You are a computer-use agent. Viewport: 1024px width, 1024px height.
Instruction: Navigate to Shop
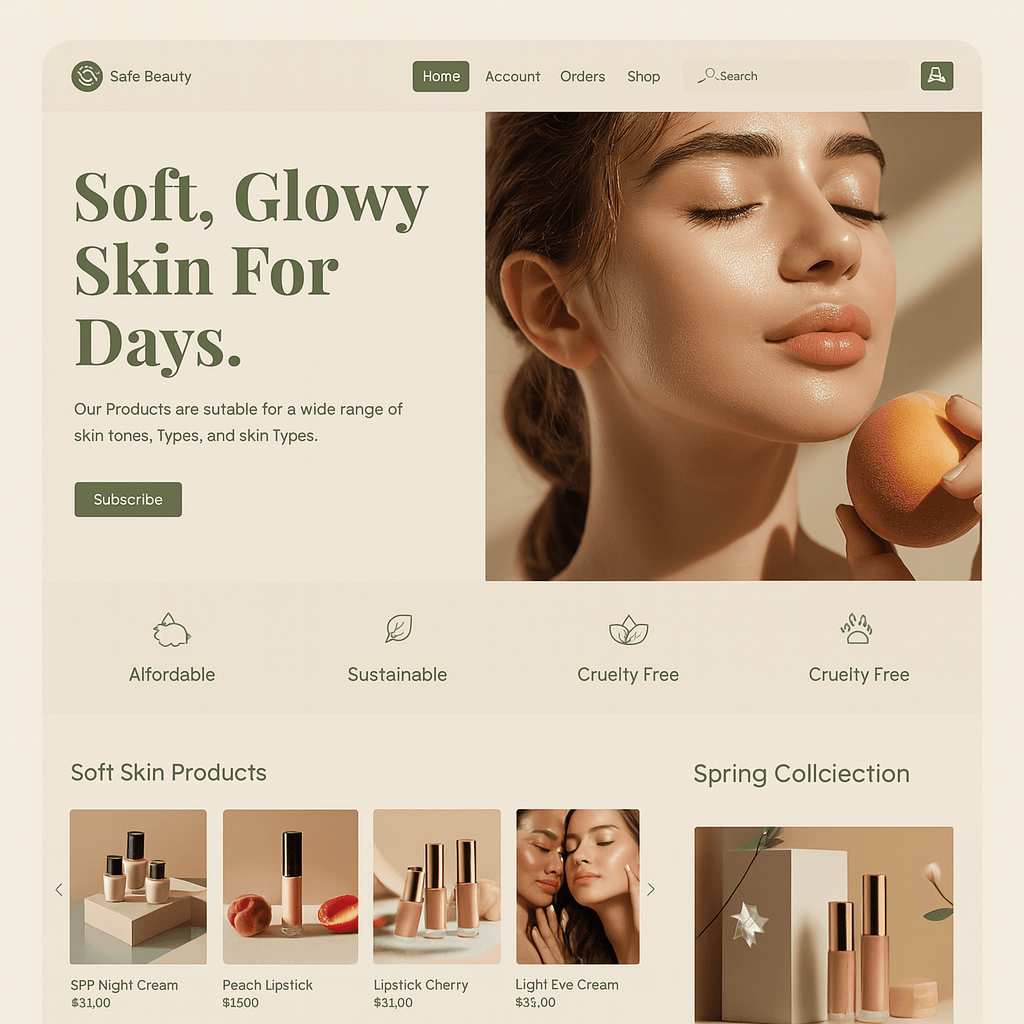[x=643, y=76]
